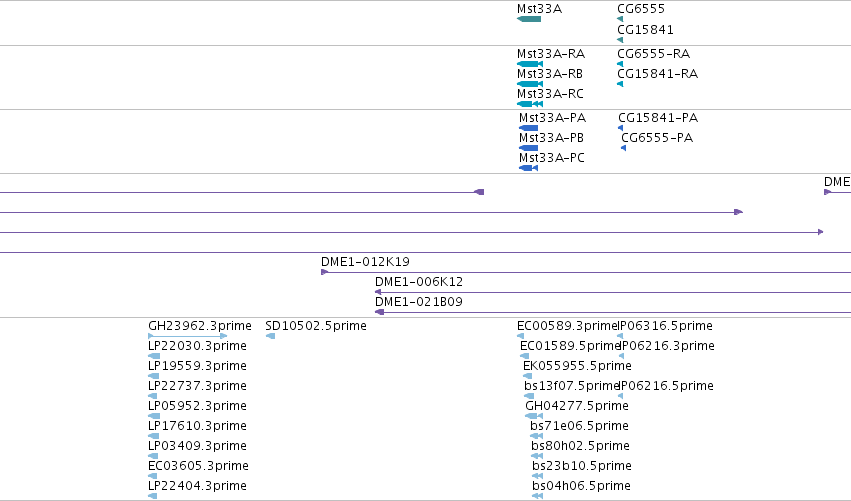Click the IP06216.5prime label
Screen dimensions: 851x501
pos(666,386)
